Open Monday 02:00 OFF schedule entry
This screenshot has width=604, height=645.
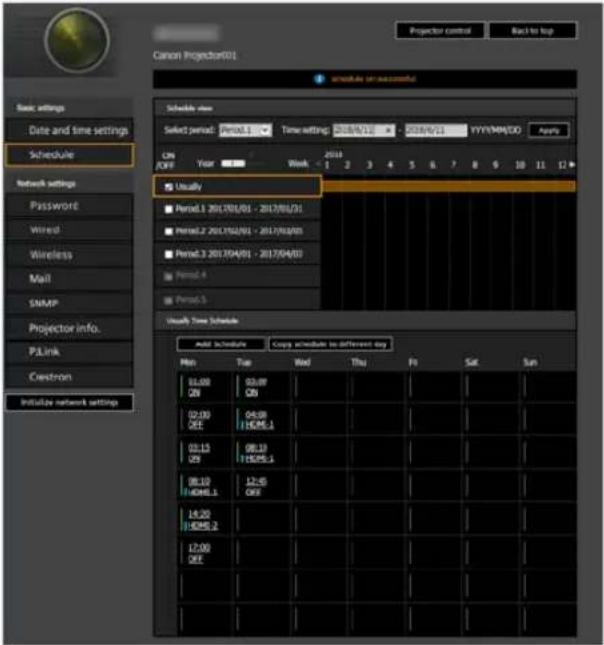[x=199, y=420]
